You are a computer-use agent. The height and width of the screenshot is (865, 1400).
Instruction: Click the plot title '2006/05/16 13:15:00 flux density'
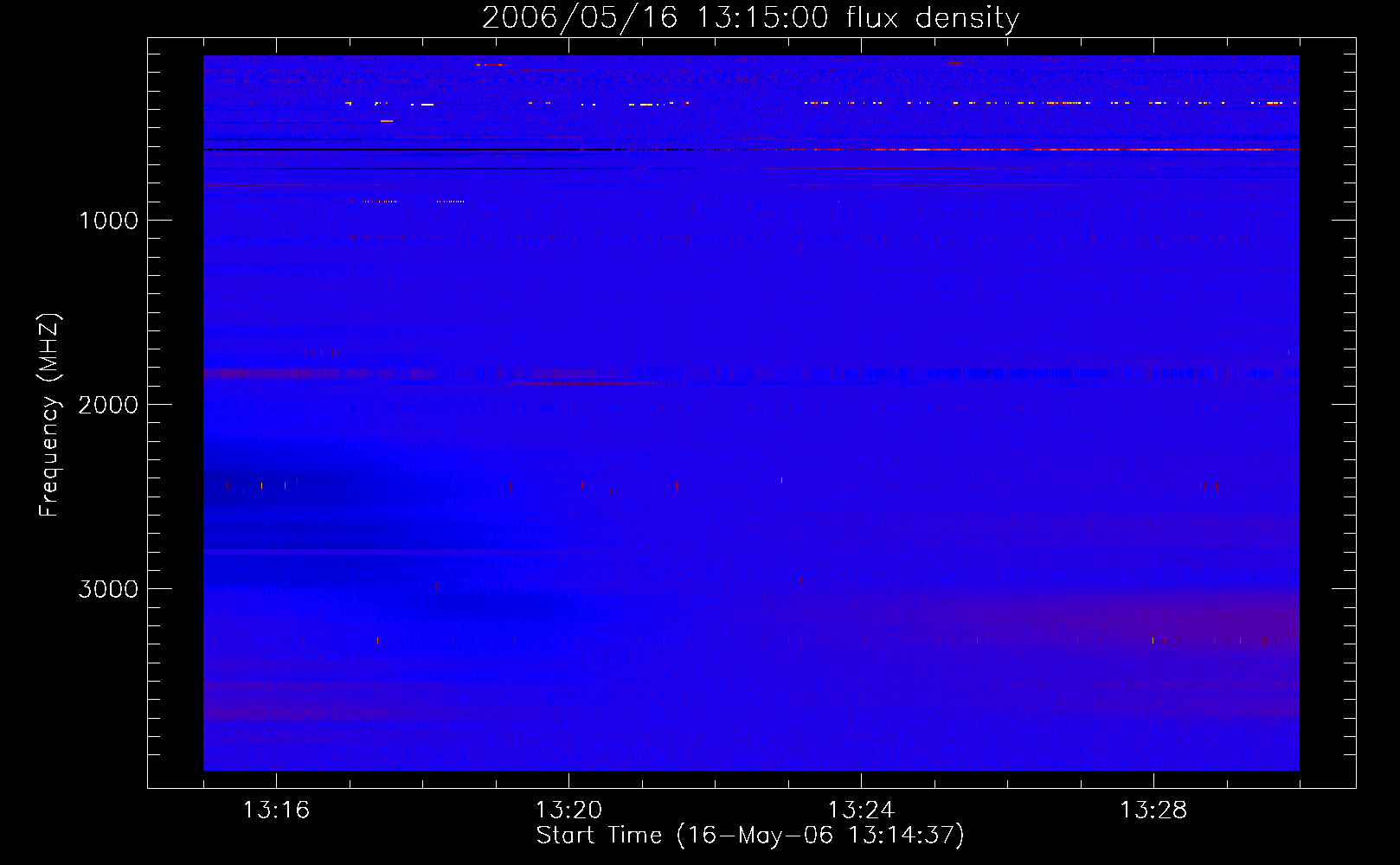tap(750, 18)
